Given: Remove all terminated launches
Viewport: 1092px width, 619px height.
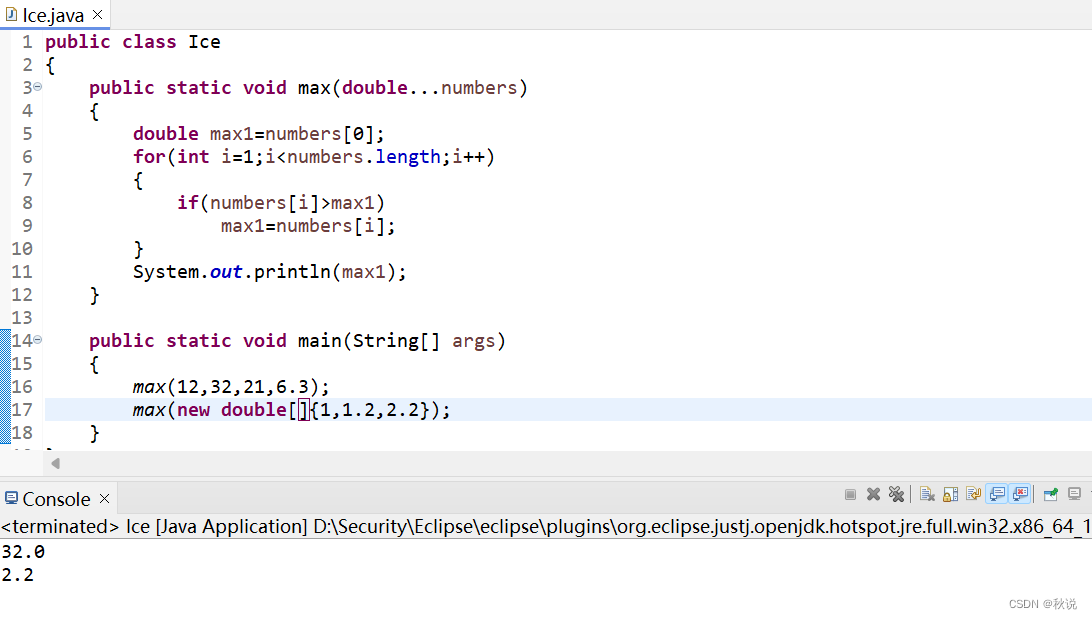Looking at the screenshot, I should 896,494.
